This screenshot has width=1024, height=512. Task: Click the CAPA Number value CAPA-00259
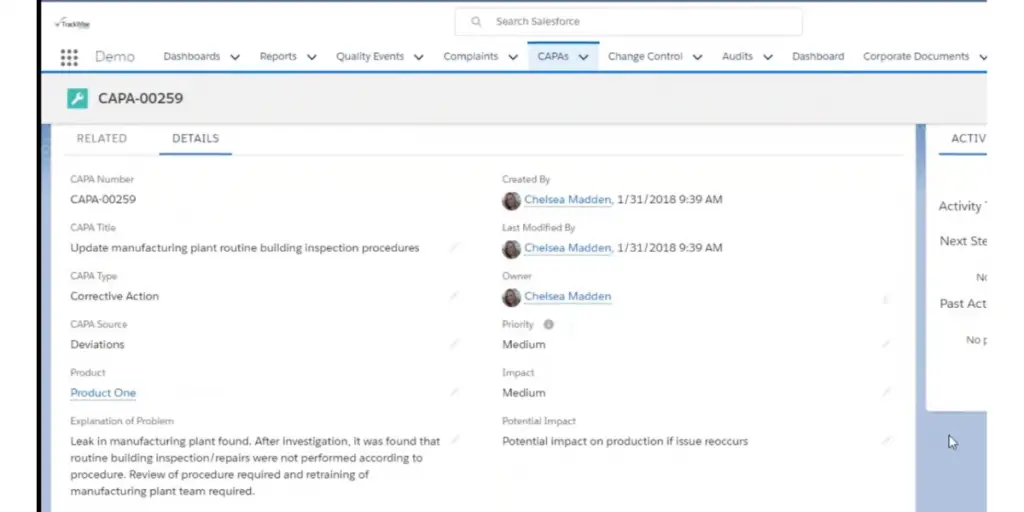[x=103, y=200]
